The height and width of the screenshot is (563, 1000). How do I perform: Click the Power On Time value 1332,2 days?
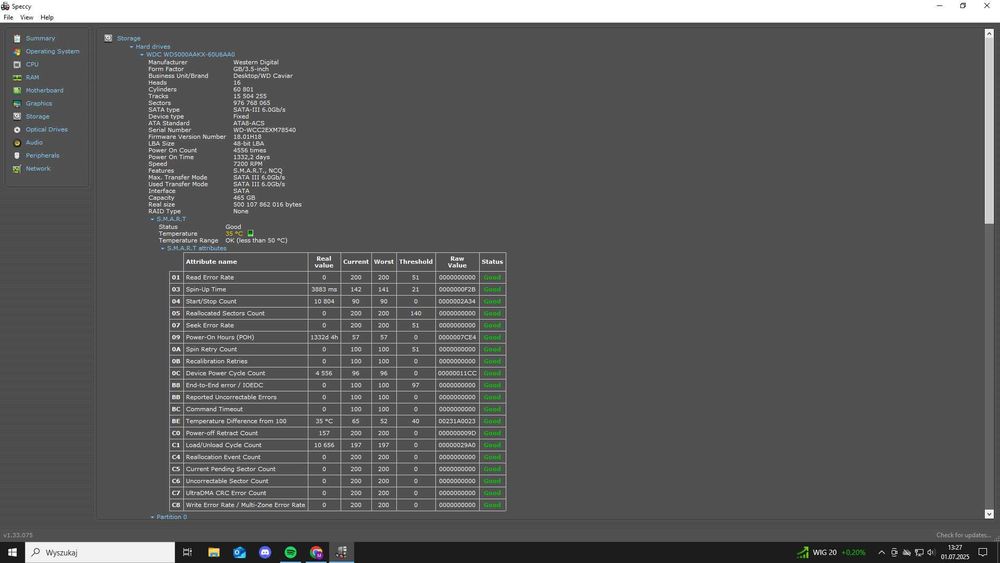[x=251, y=157]
